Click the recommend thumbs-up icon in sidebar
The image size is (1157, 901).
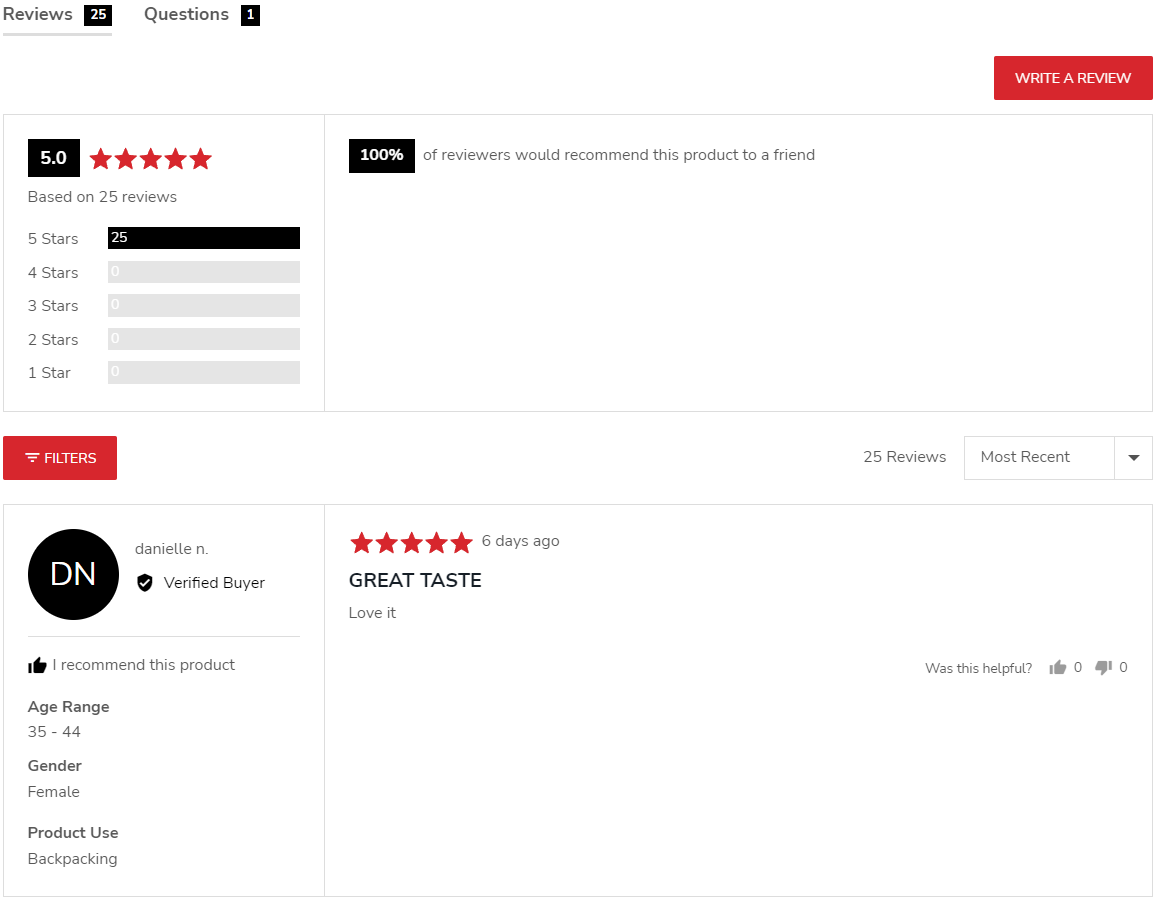point(38,666)
